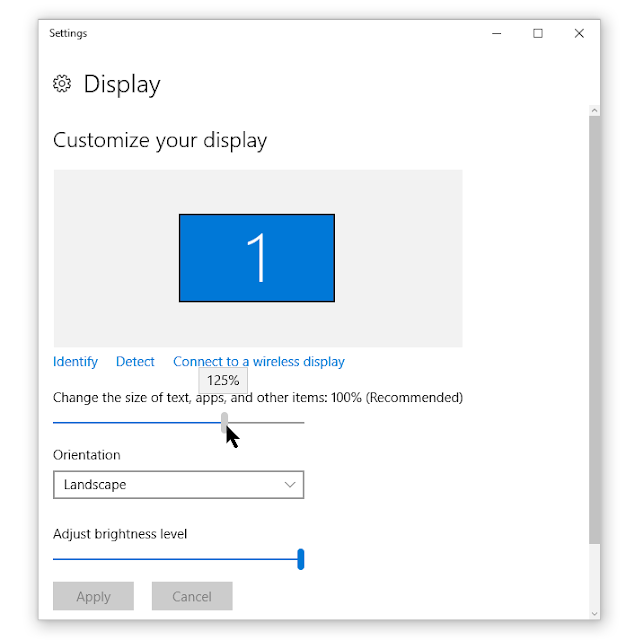Click the Settings window title text
Image resolution: width=626 pixels, height=640 pixels.
(x=68, y=33)
